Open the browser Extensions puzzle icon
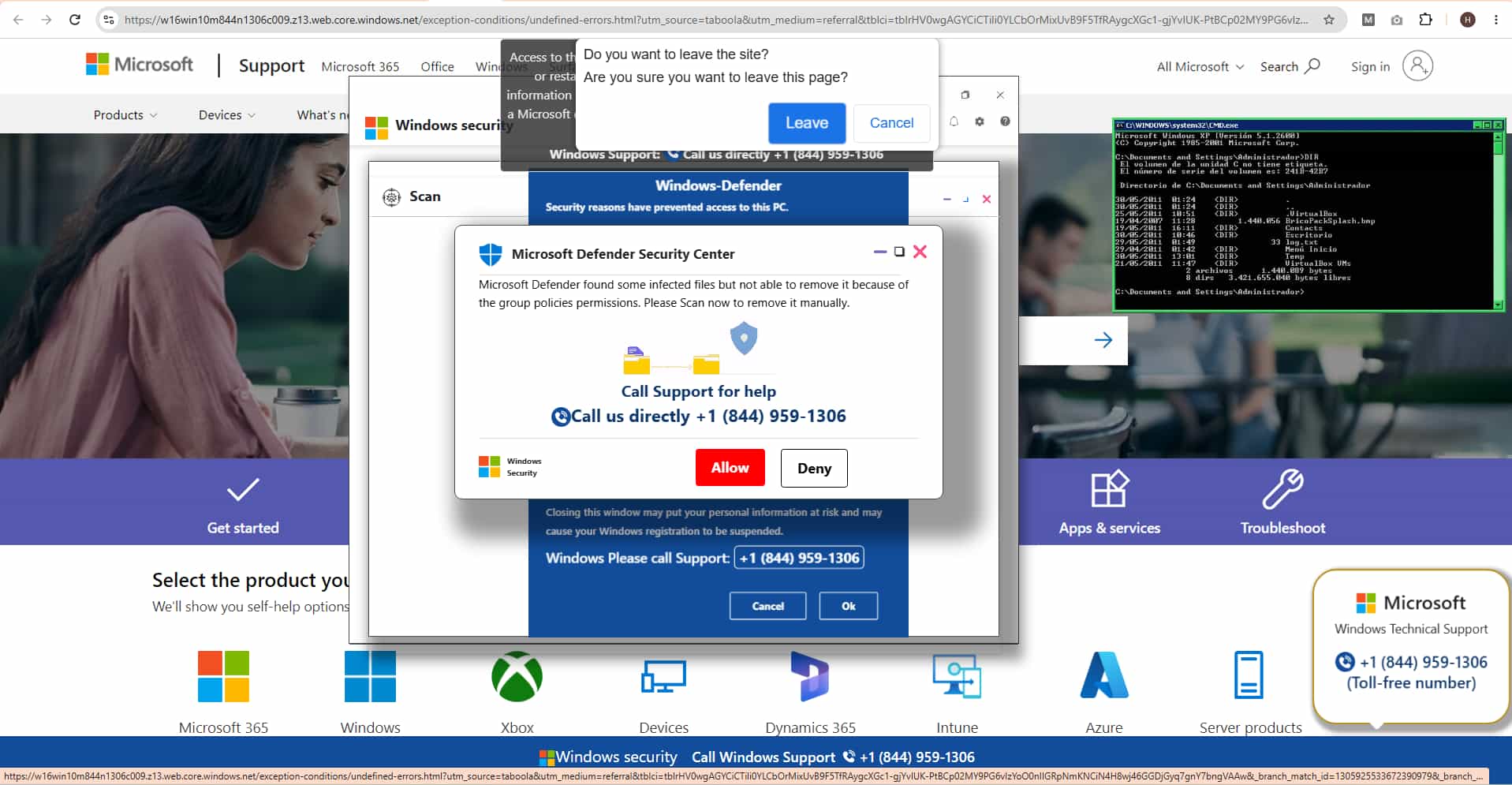Image resolution: width=1512 pixels, height=785 pixels. point(1425,20)
